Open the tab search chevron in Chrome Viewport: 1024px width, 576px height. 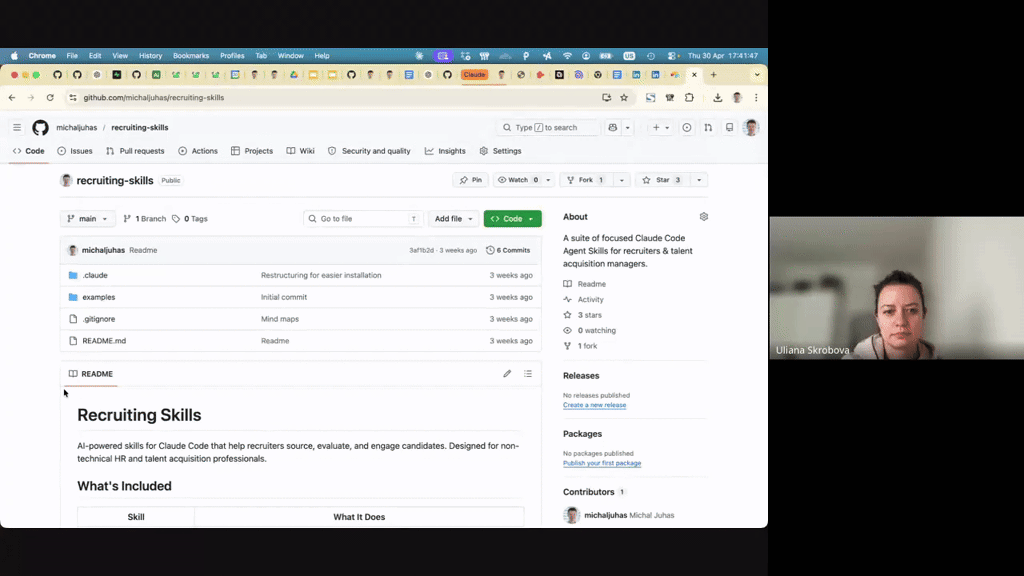(x=757, y=74)
